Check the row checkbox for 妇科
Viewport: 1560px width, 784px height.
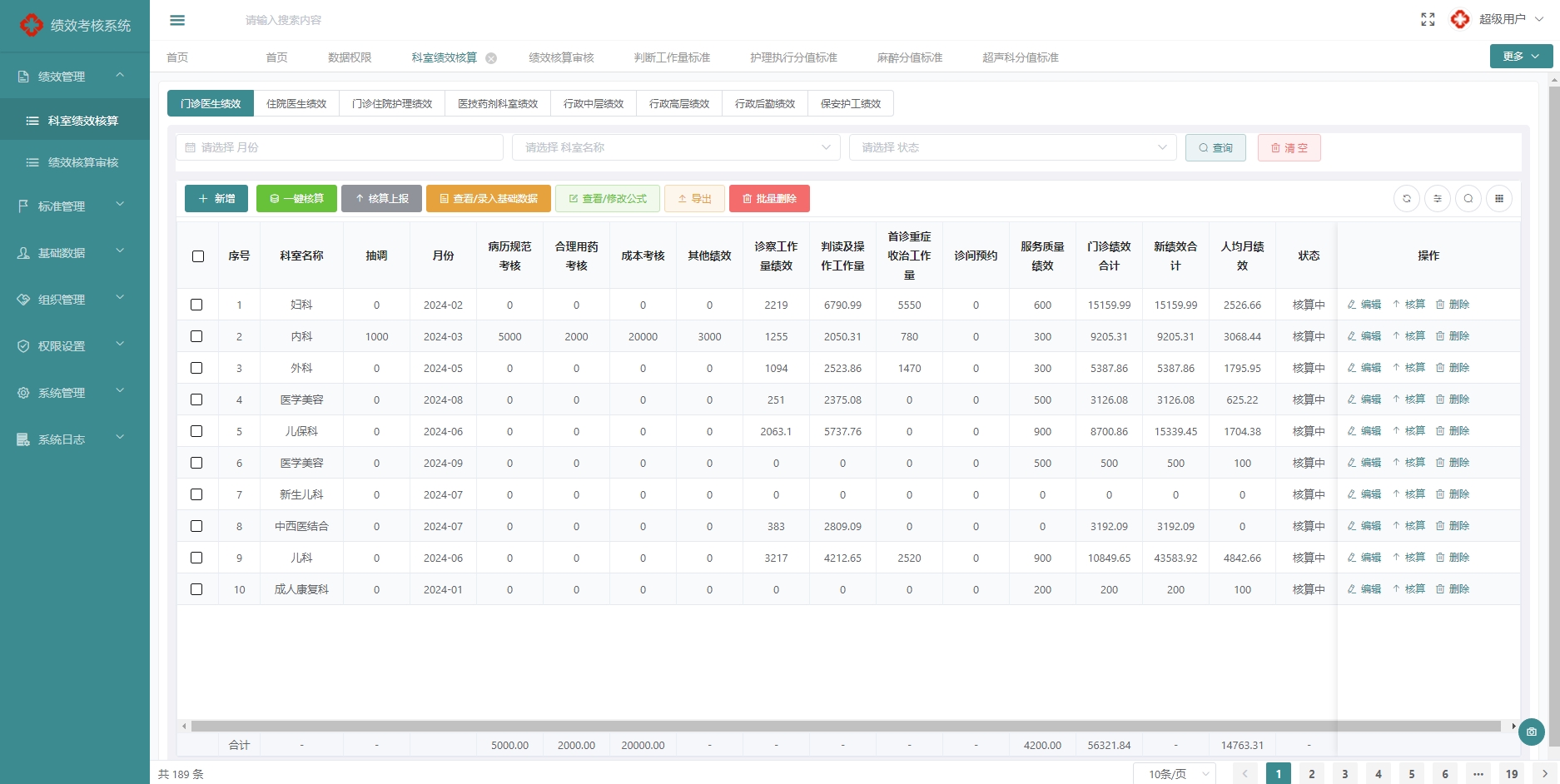coord(196,305)
